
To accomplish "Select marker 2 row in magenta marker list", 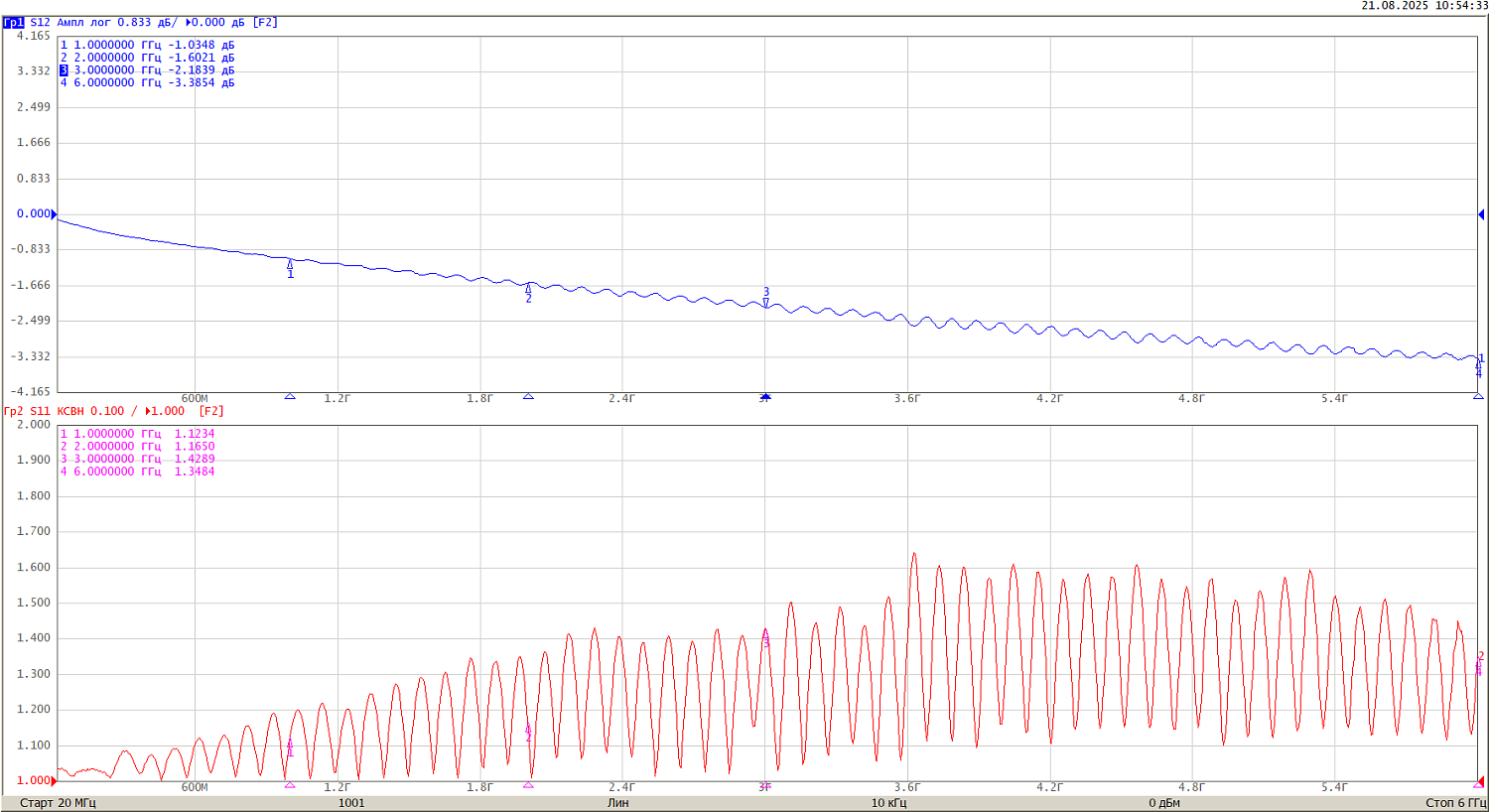I will tap(137, 447).
